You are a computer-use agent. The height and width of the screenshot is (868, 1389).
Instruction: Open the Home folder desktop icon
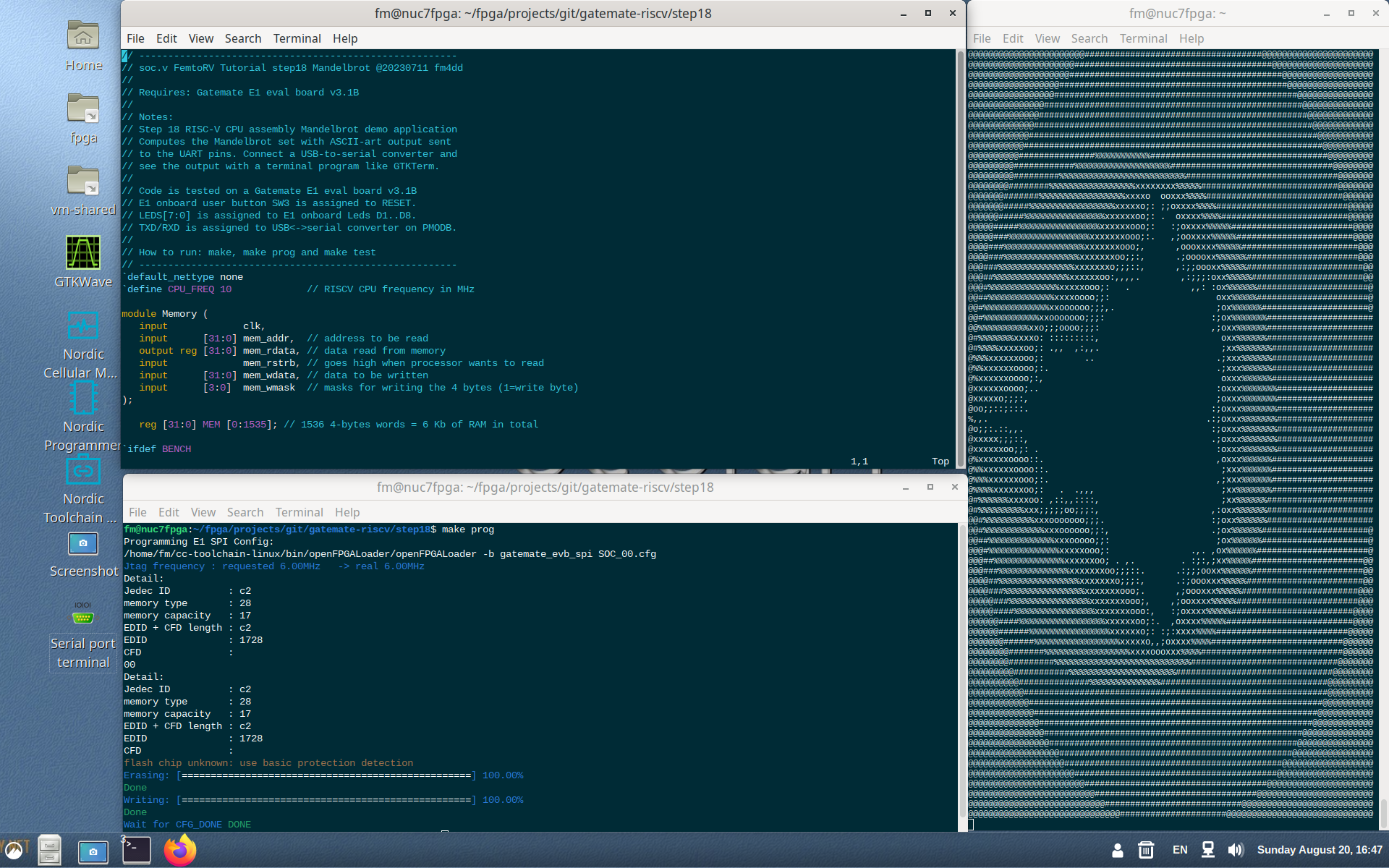click(x=83, y=38)
